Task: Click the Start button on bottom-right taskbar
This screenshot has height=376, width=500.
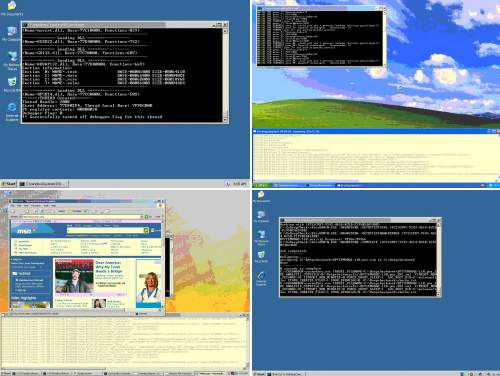Action: click(x=259, y=374)
